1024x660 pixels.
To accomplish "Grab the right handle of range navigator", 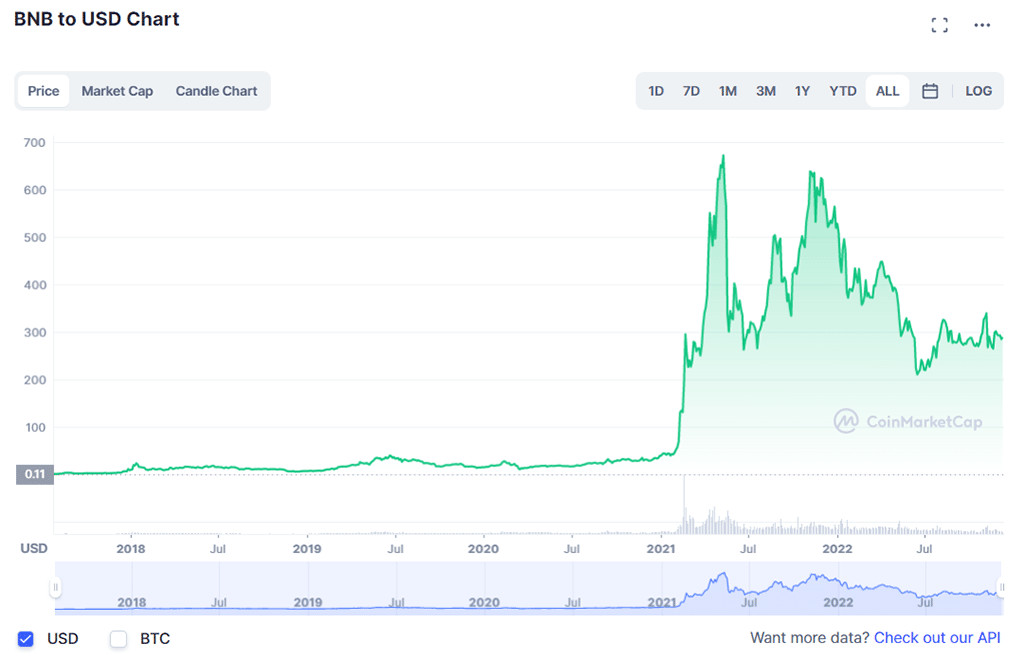I will 1000,588.
